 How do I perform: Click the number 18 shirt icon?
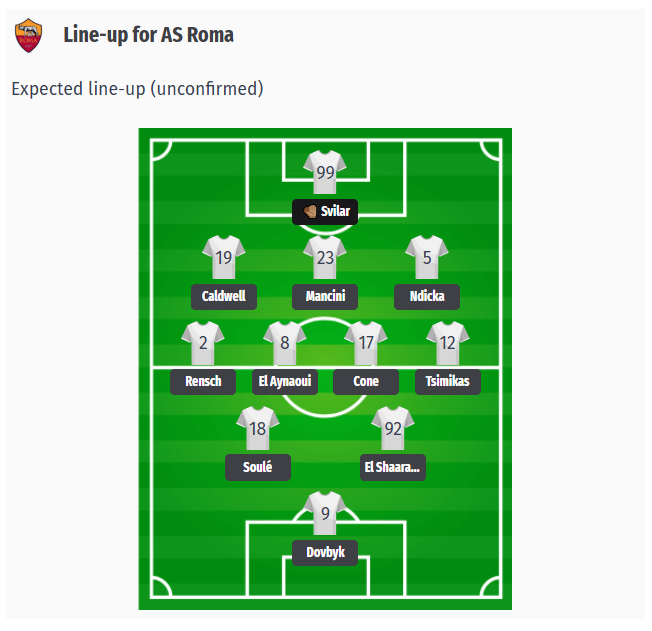(257, 428)
